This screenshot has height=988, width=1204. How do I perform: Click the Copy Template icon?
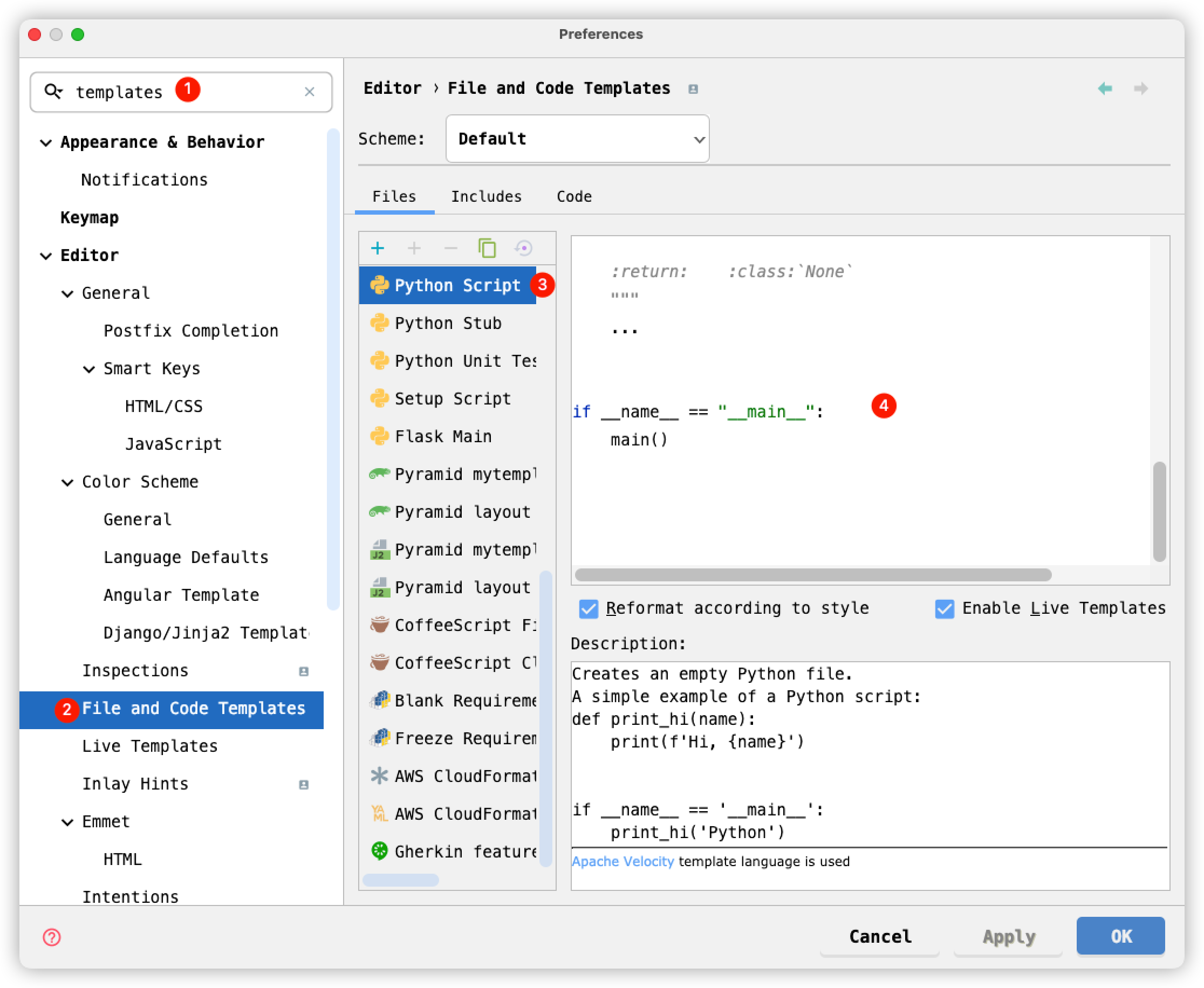(x=487, y=248)
